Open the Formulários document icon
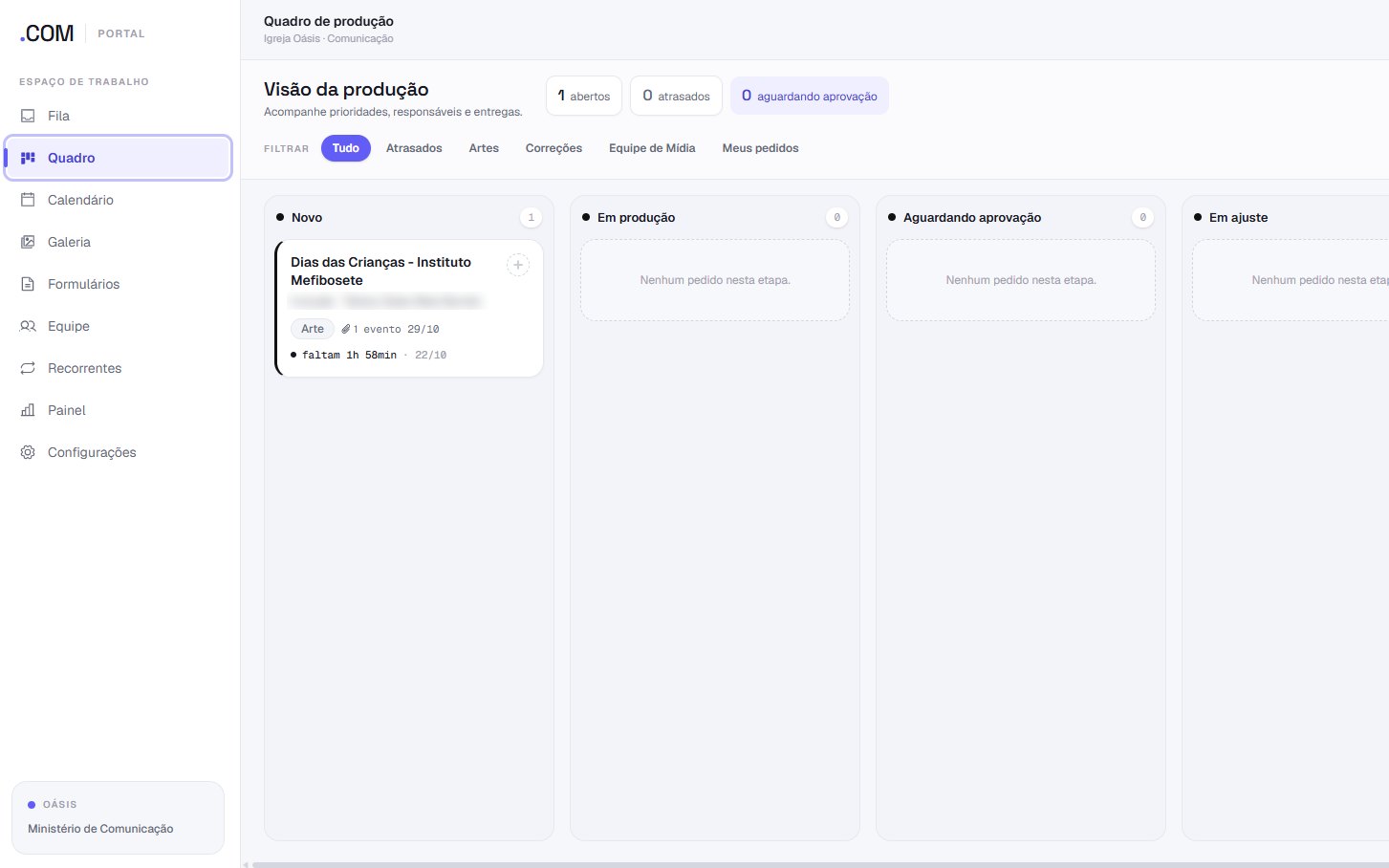Viewport: 1389px width, 868px height. pos(28,284)
